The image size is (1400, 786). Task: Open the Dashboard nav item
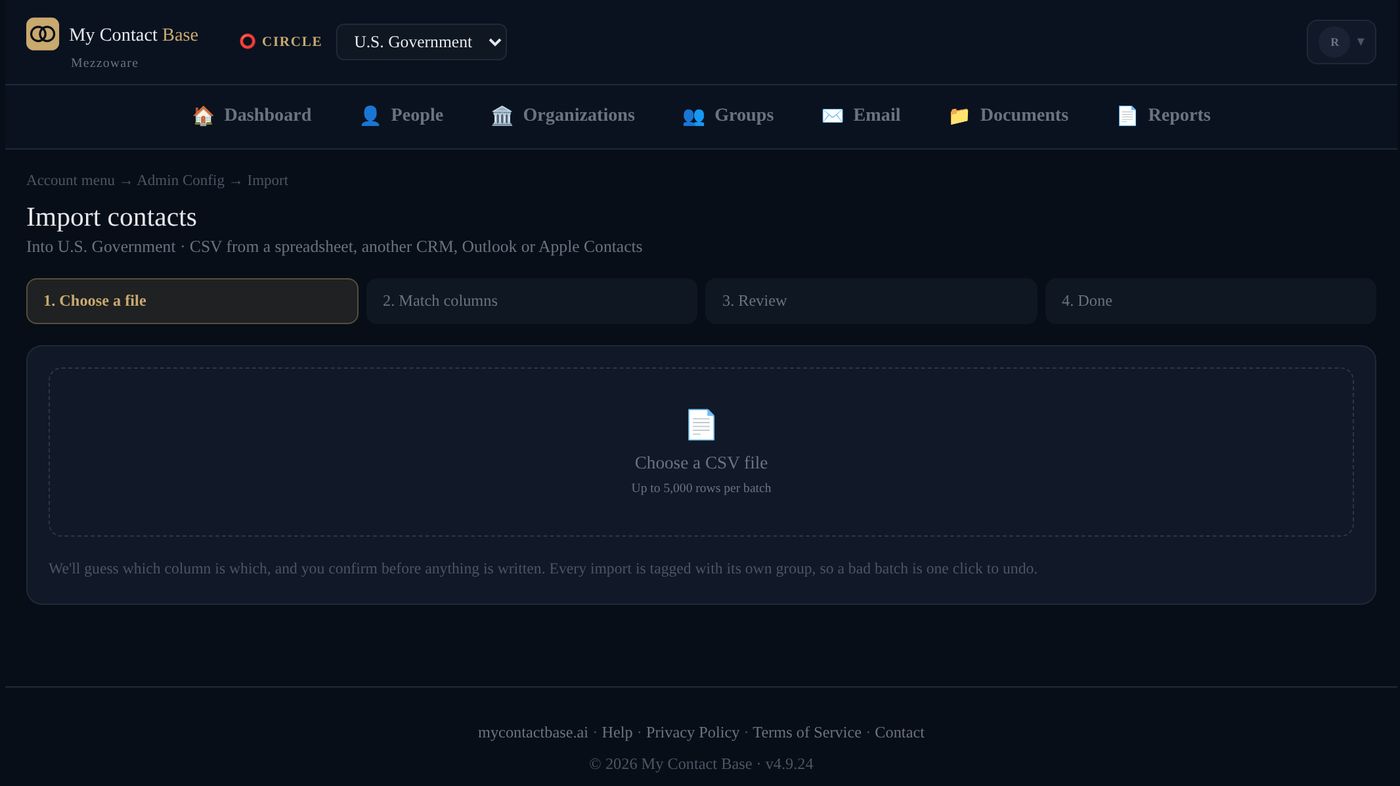coord(252,115)
